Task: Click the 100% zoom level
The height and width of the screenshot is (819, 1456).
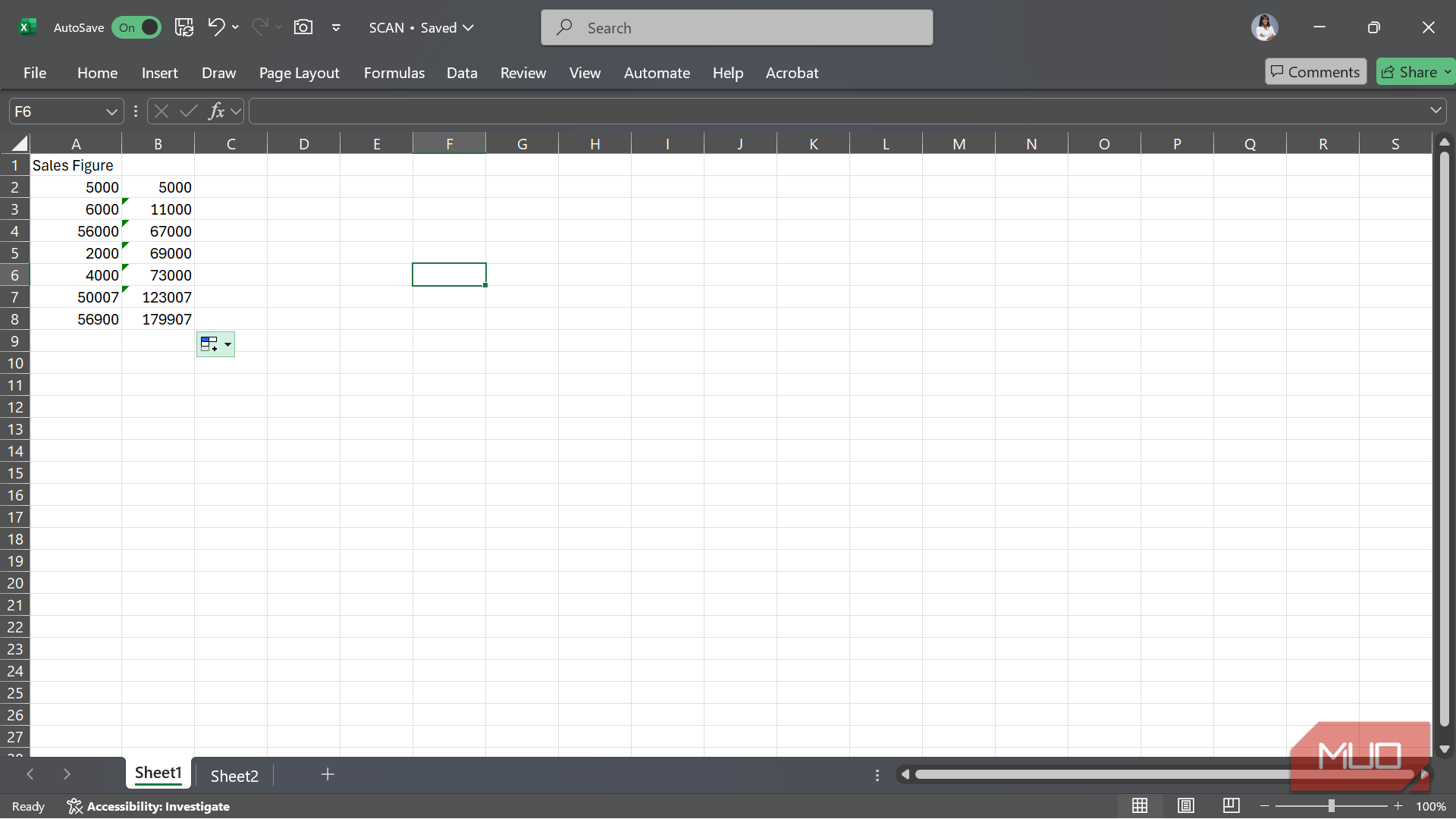Action: pyautogui.click(x=1431, y=806)
